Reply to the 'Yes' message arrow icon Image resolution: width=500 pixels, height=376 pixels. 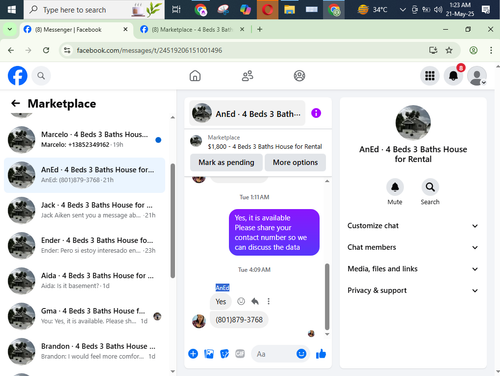[x=255, y=301]
